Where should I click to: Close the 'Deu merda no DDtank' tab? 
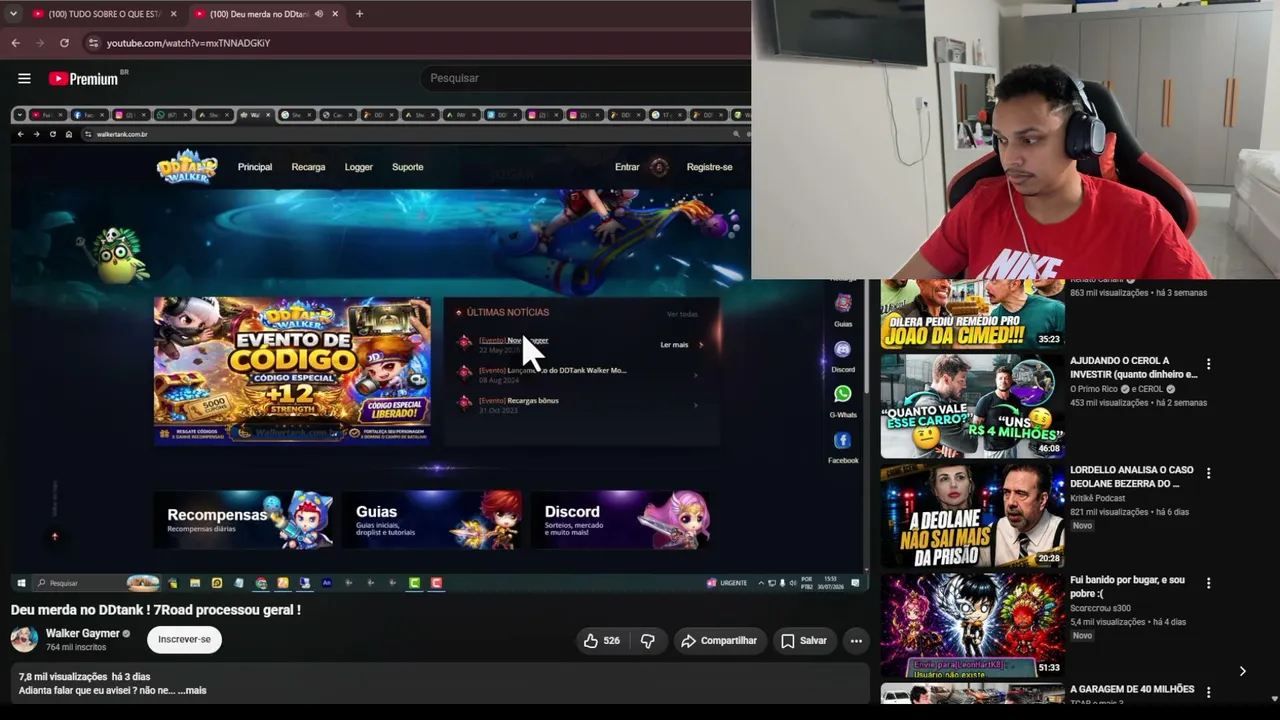pyautogui.click(x=335, y=14)
